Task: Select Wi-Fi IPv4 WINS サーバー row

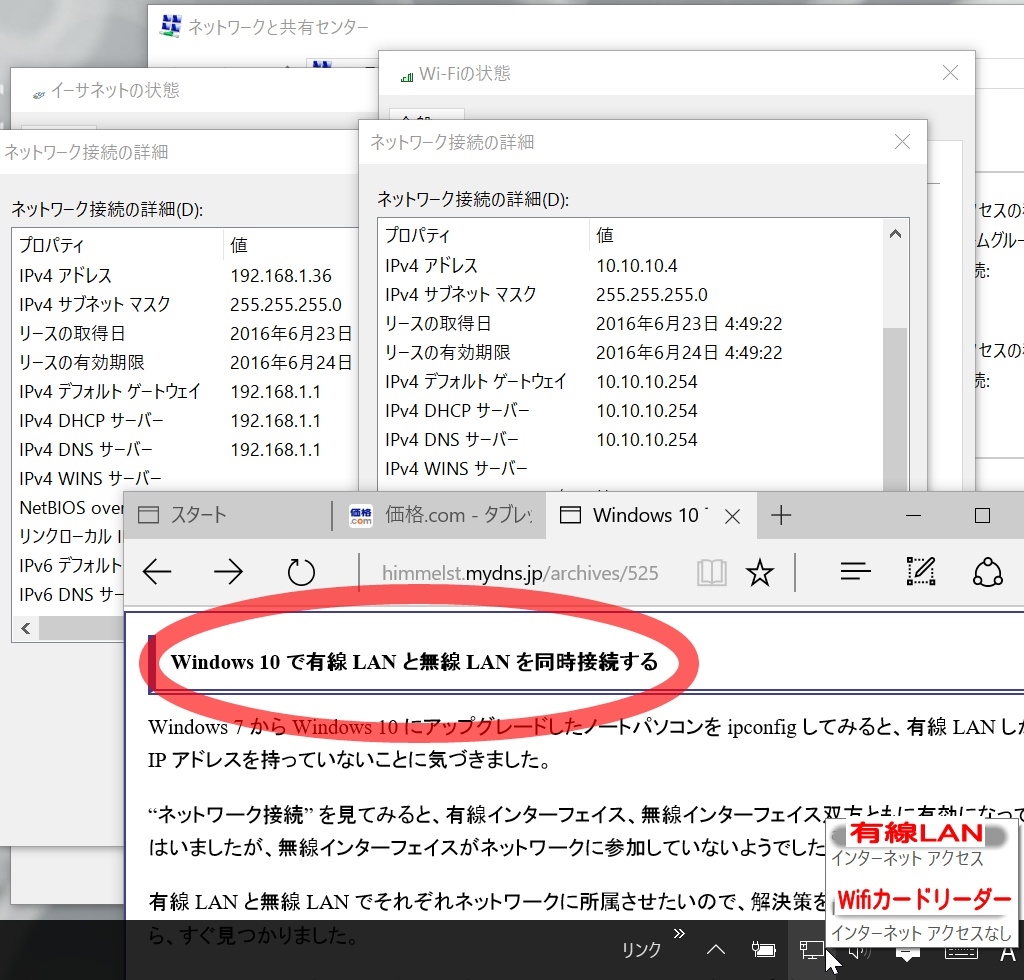Action: coord(630,468)
